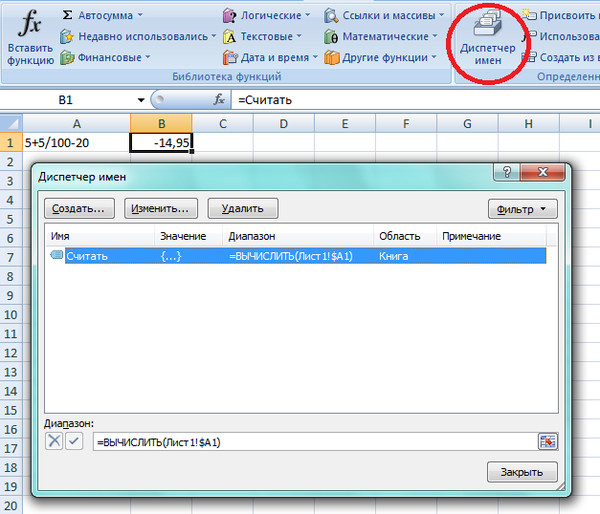Viewport: 600px width, 514px height.
Task: Click the collapse dialog range selector icon
Action: click(547, 441)
